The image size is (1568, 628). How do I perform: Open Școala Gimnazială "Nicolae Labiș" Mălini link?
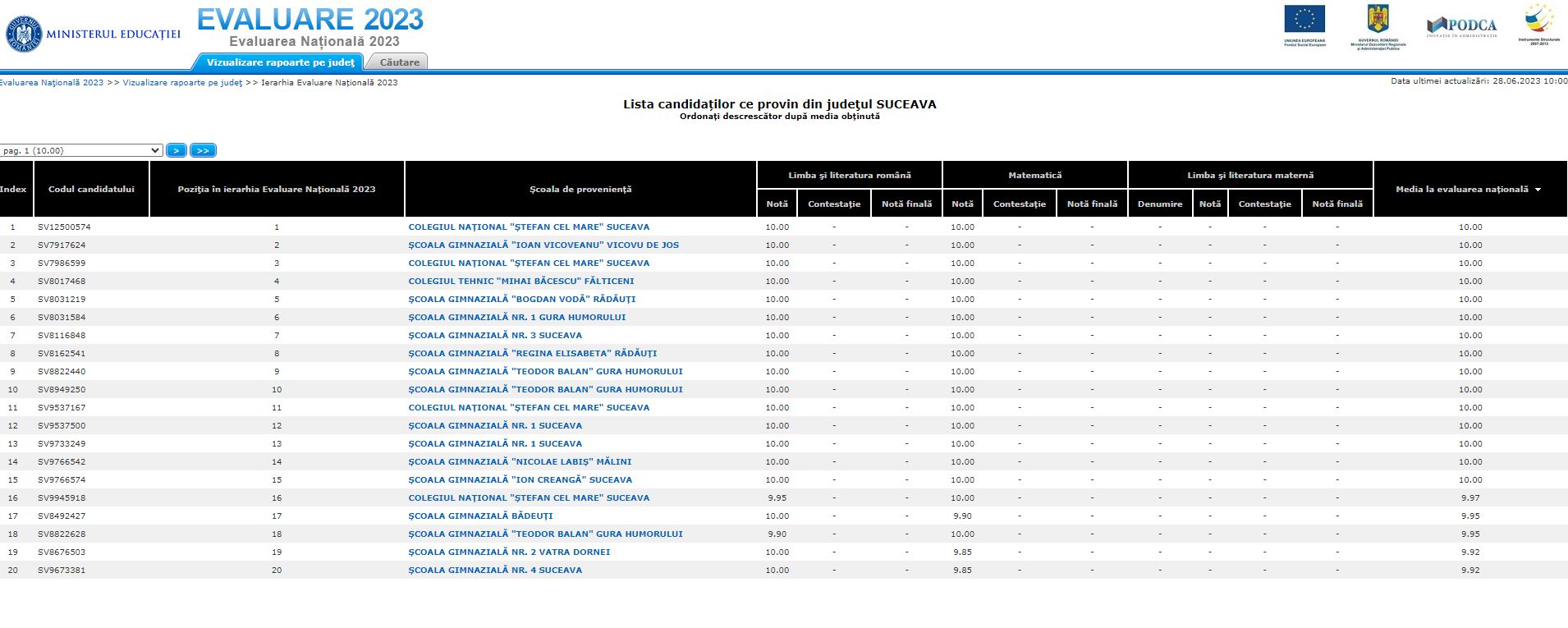[x=520, y=461]
